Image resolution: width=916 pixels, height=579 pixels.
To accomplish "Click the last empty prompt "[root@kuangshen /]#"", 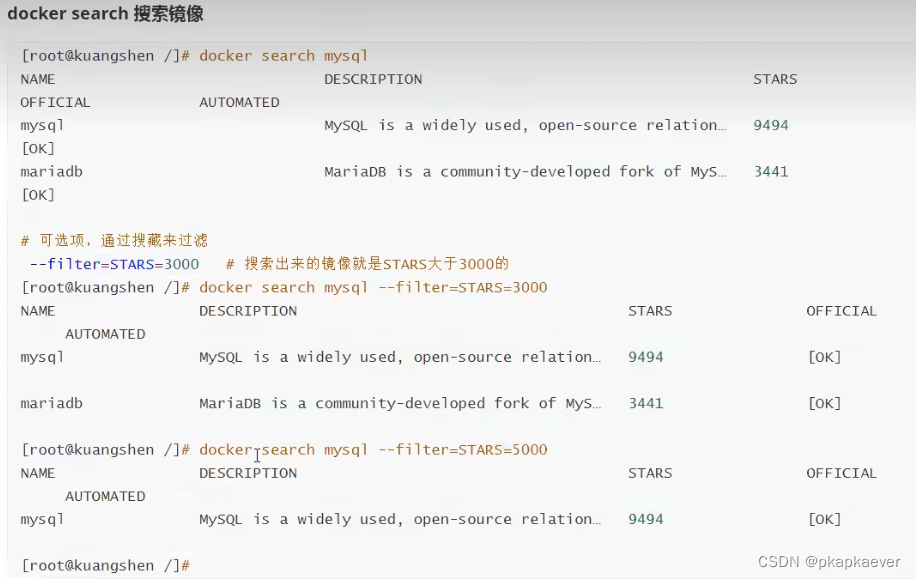I will (x=106, y=566).
